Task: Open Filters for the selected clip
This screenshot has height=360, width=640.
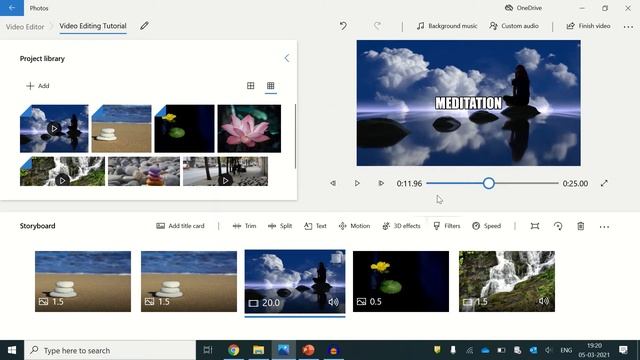Action: click(x=447, y=226)
